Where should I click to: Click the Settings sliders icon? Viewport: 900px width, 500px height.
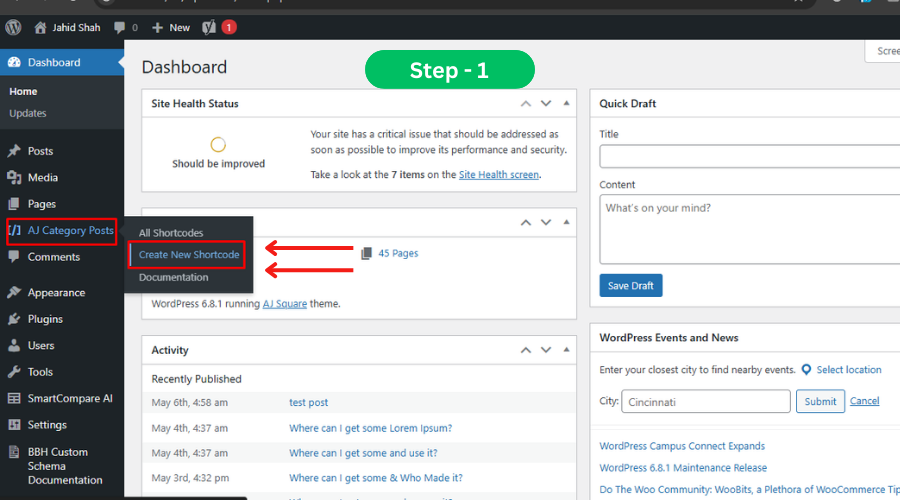coord(14,424)
